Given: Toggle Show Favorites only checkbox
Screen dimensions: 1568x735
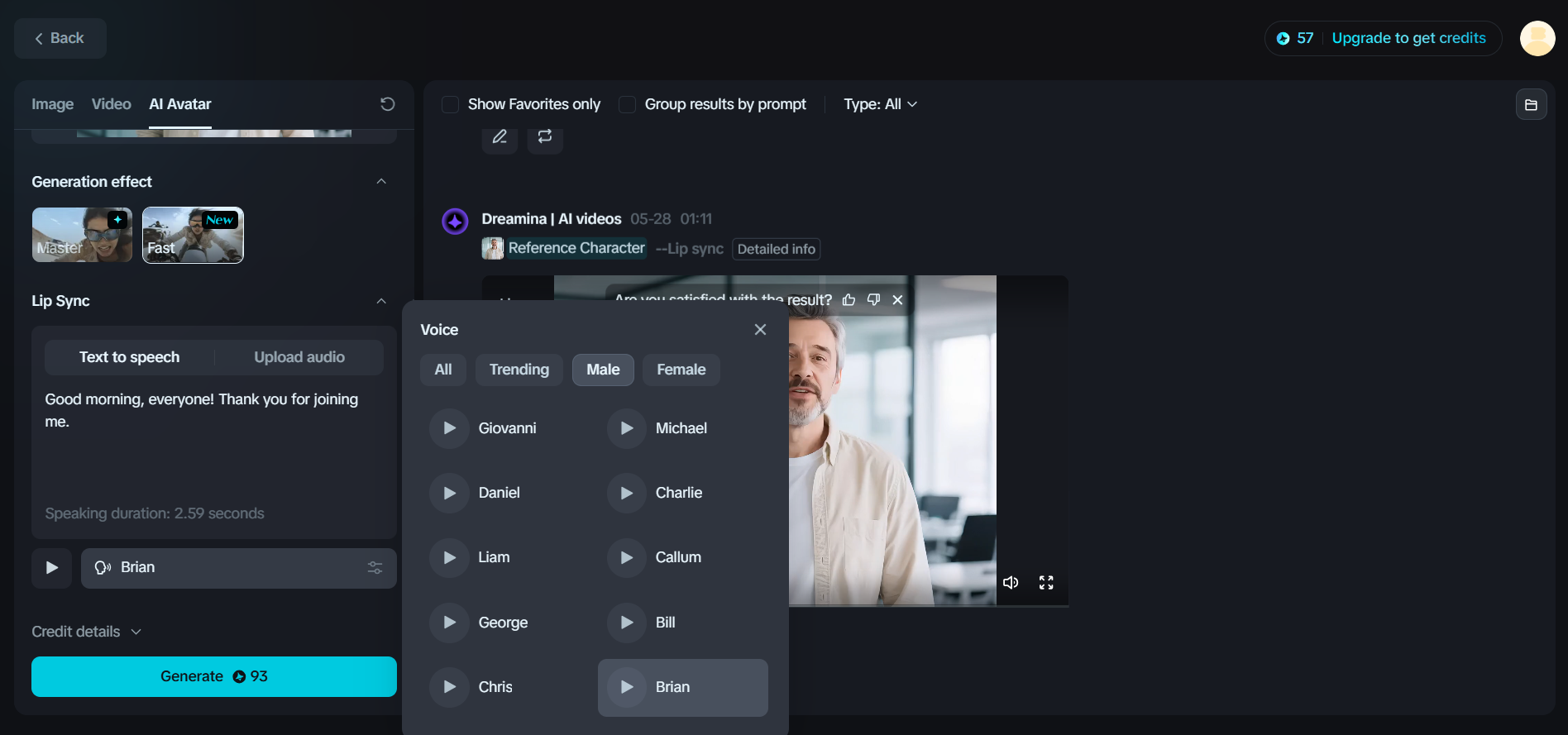Looking at the screenshot, I should (x=450, y=105).
